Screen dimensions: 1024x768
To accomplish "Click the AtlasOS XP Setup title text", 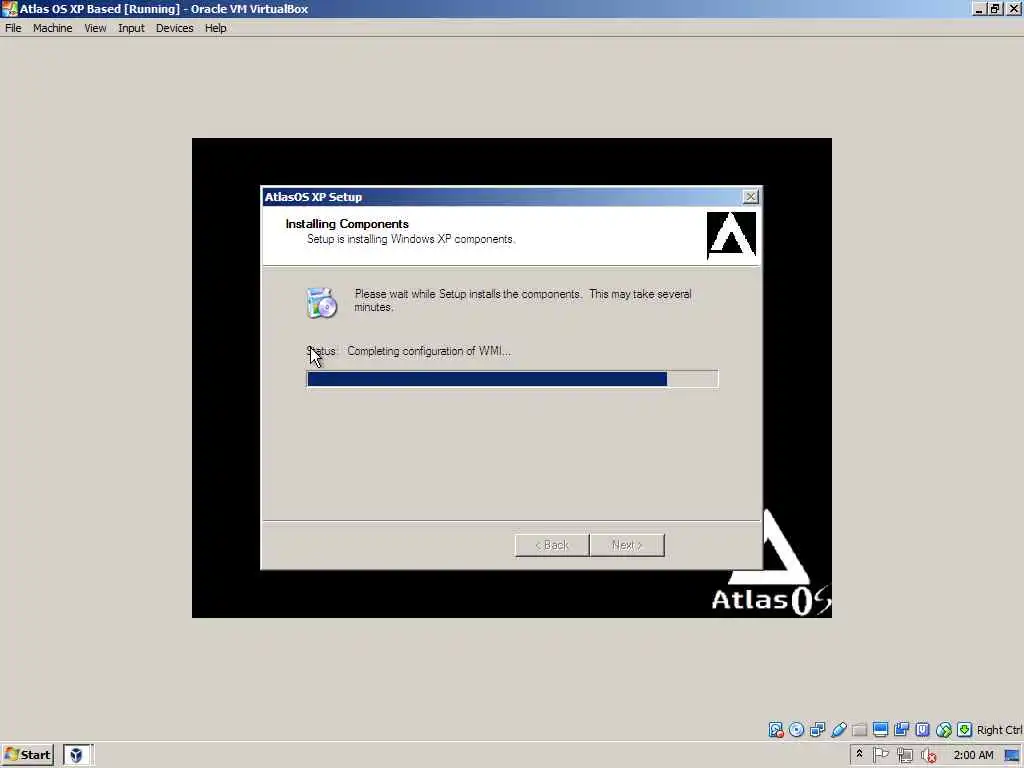I will pyautogui.click(x=313, y=197).
